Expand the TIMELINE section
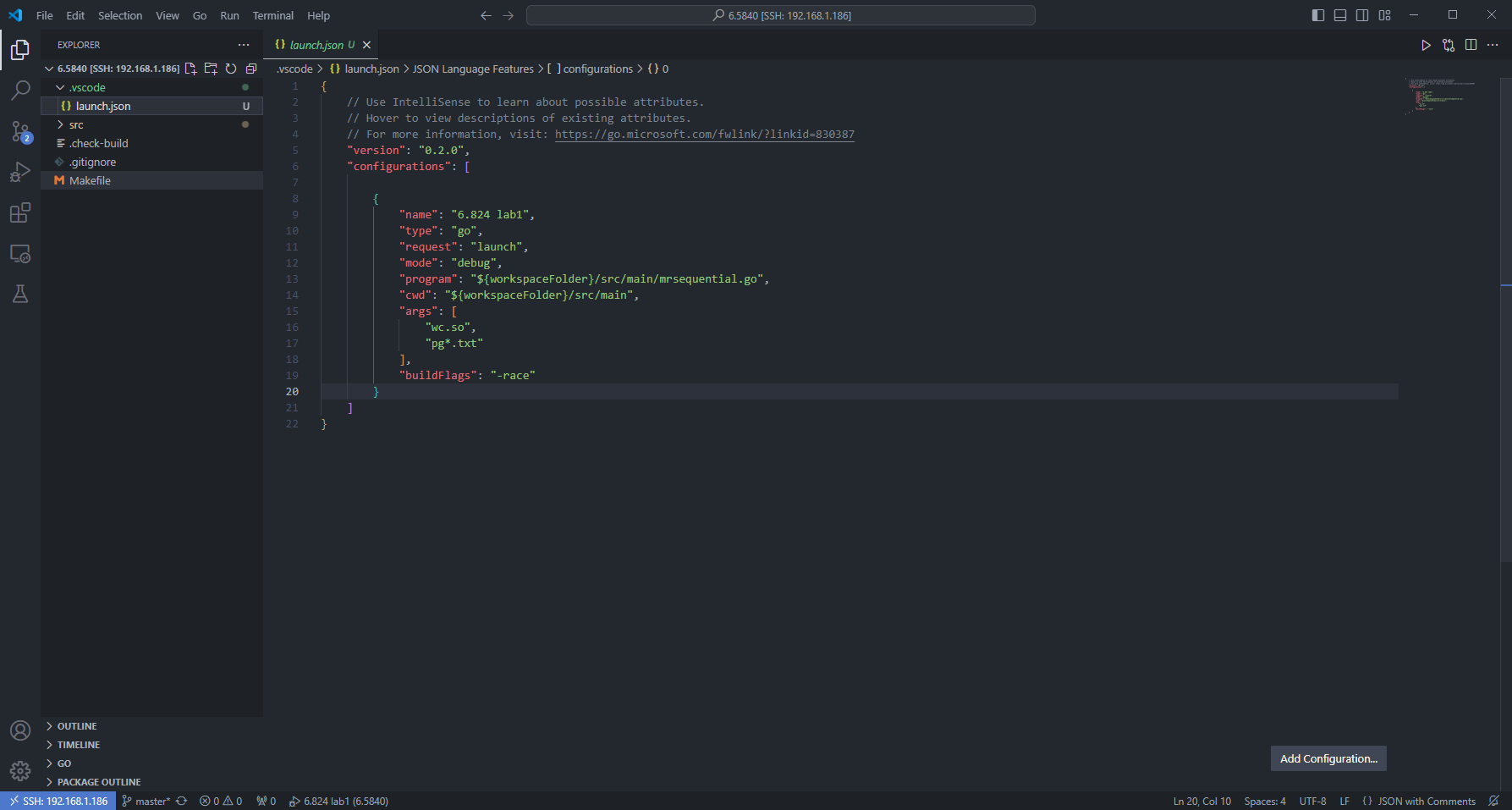 coord(79,745)
